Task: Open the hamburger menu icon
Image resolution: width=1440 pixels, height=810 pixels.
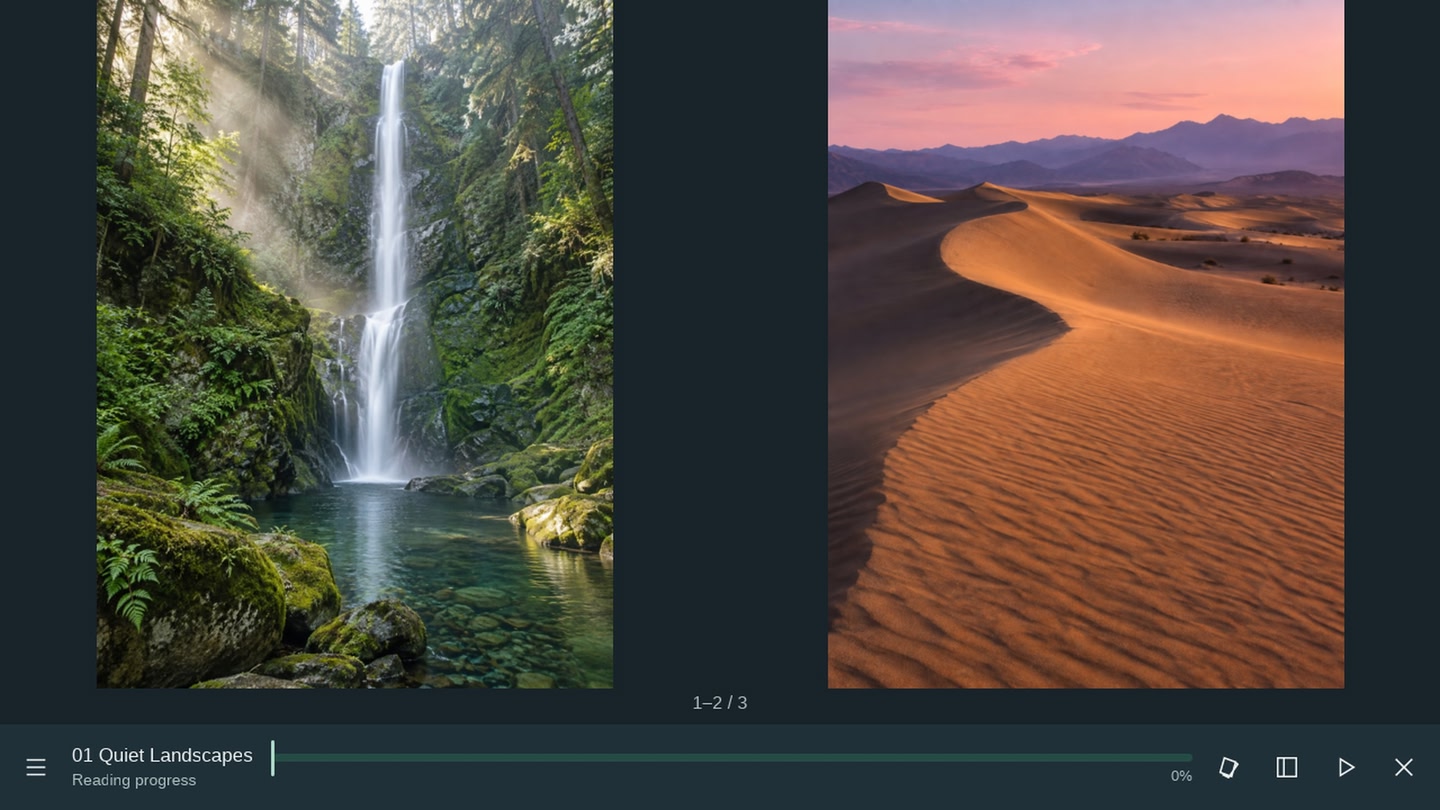Action: coord(36,767)
